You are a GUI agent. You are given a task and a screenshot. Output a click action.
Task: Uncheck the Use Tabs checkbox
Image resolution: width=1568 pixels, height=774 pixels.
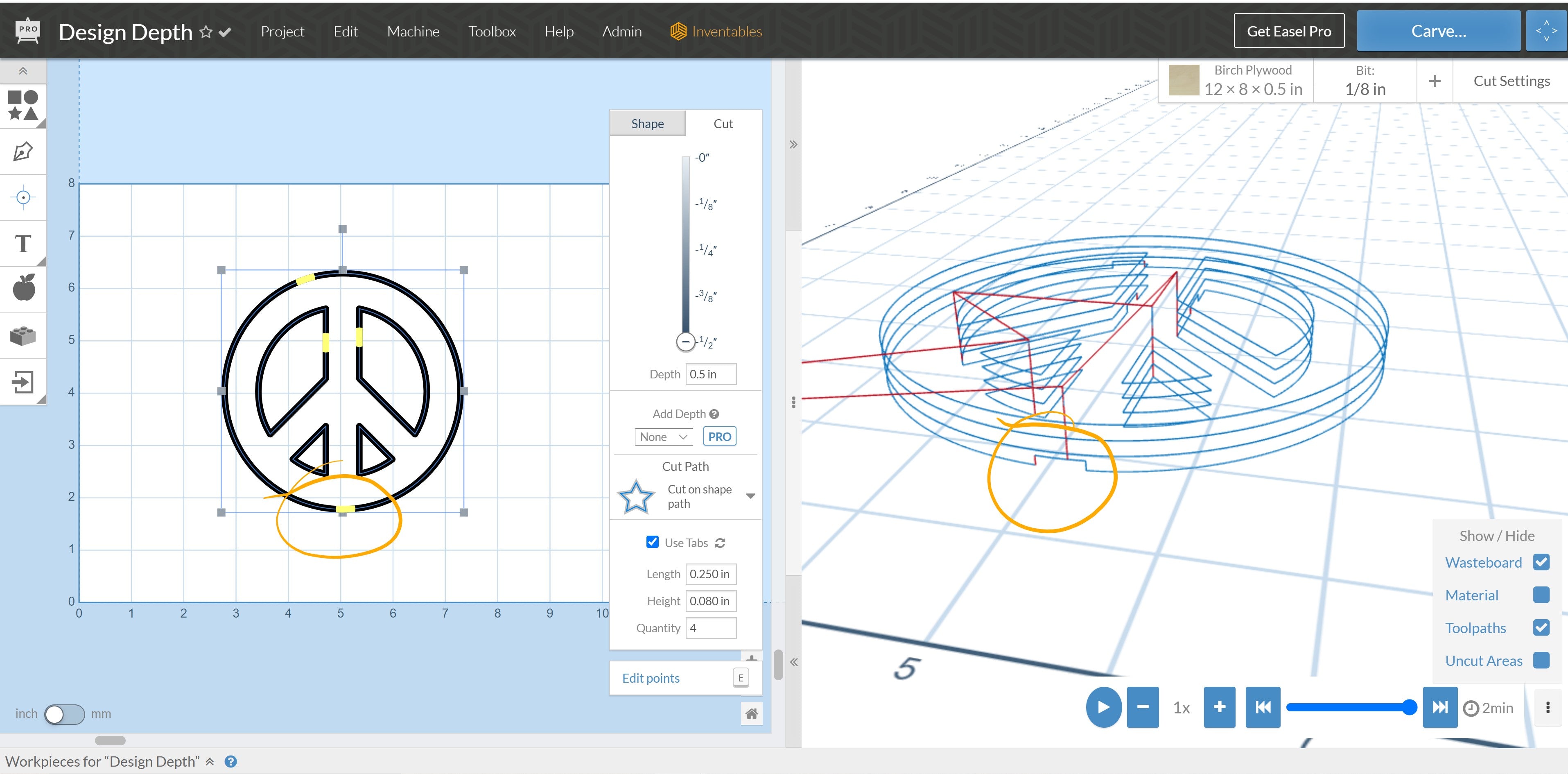652,542
